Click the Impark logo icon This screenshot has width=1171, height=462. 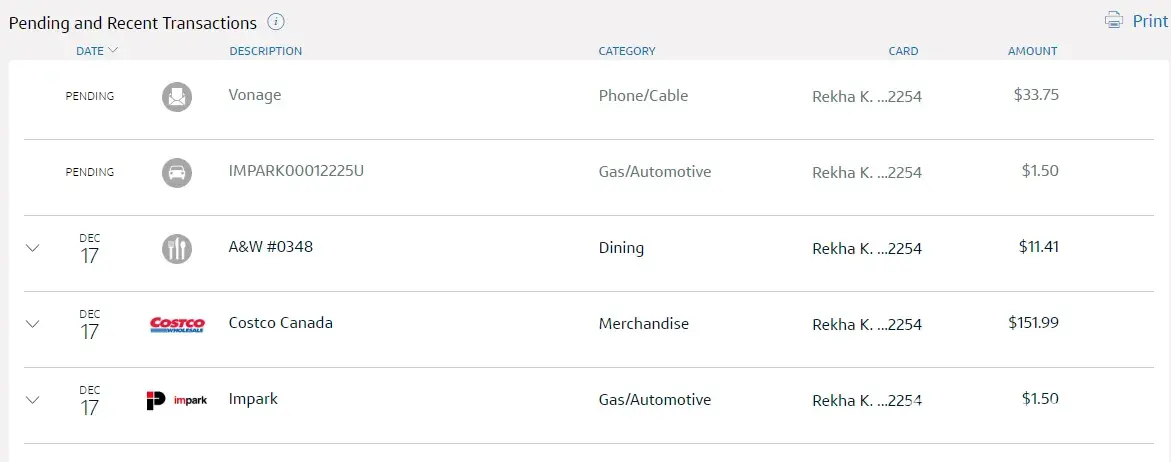point(177,400)
